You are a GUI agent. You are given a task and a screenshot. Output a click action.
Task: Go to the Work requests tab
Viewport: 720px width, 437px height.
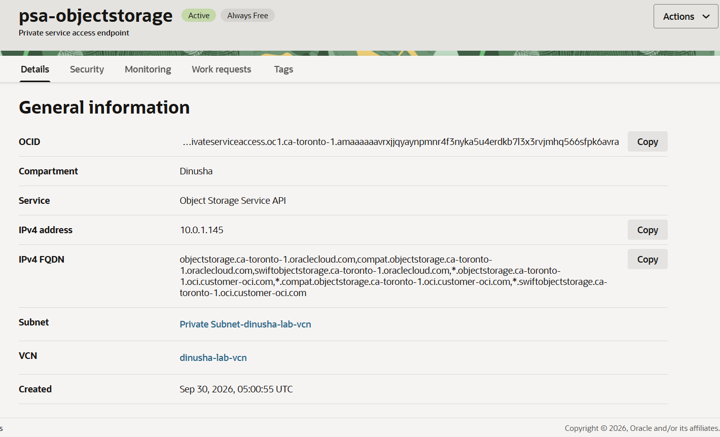pyautogui.click(x=221, y=69)
